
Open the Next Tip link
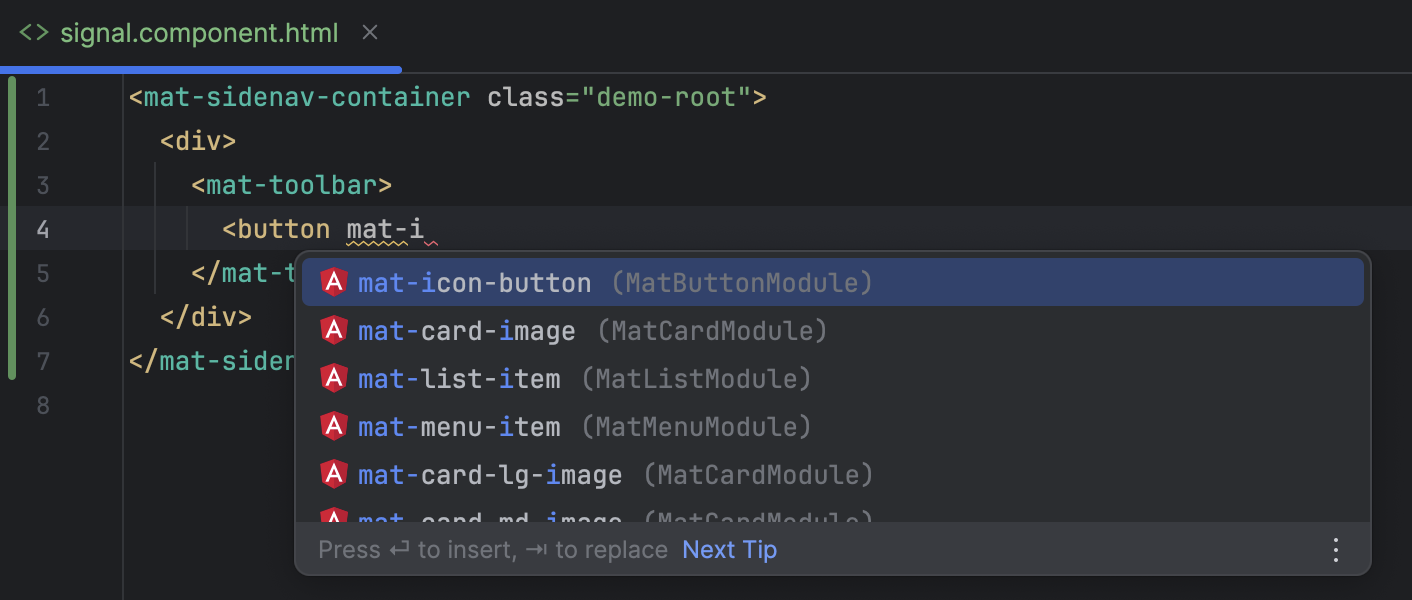coord(729,549)
